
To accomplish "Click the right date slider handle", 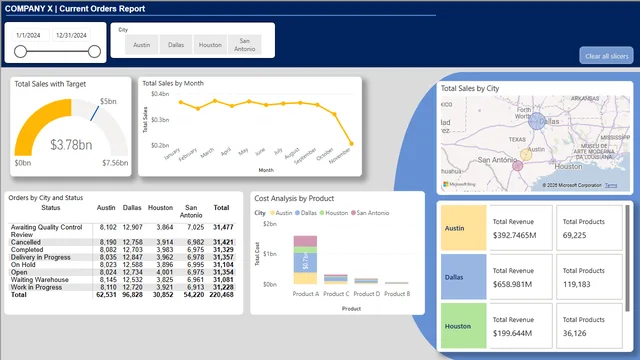I will [x=94, y=51].
